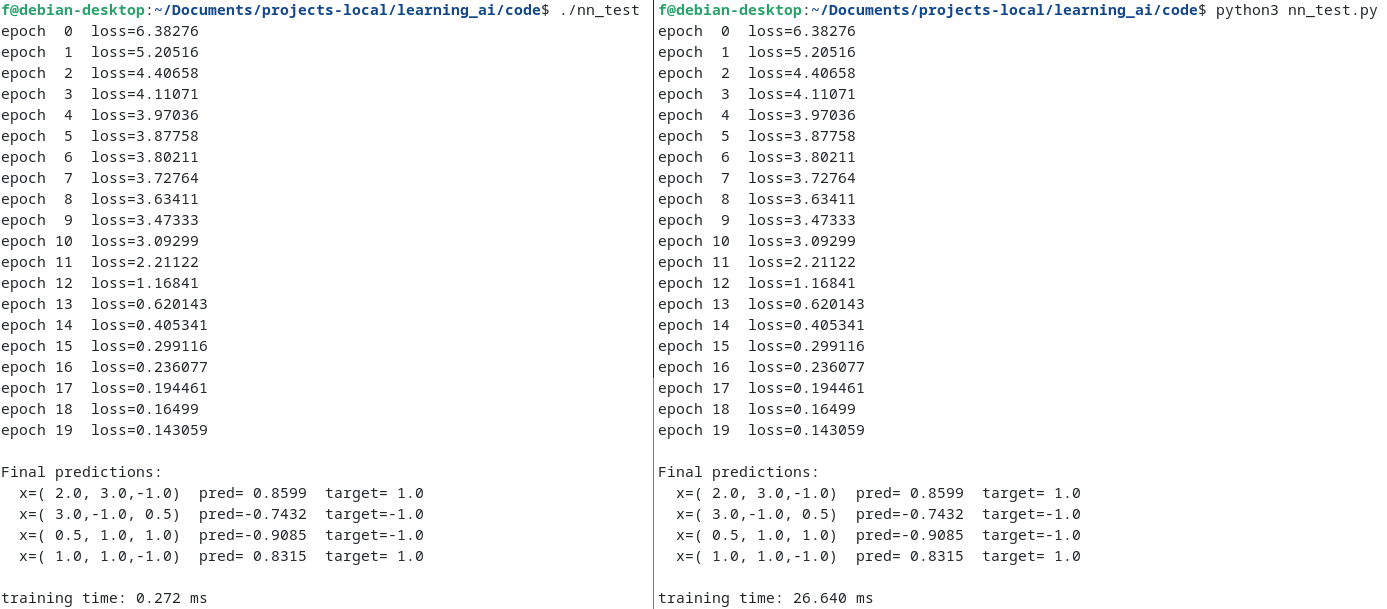Click f@debian-desktop in the python3 prompt
The image size is (1387, 609).
(729, 10)
